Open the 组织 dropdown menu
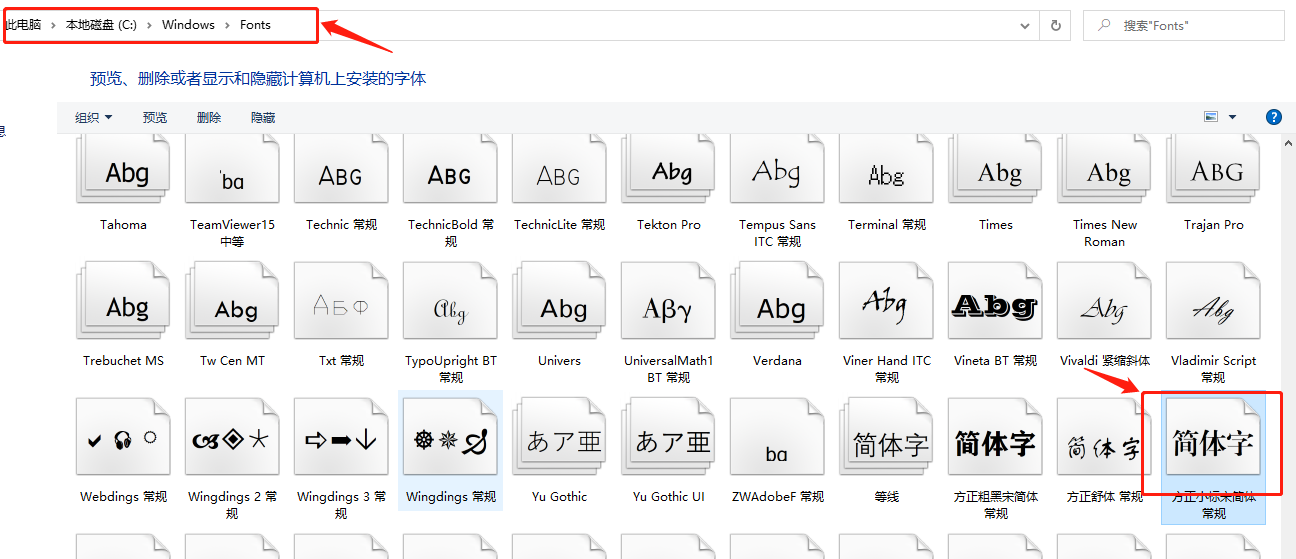1296x559 pixels. (94, 118)
